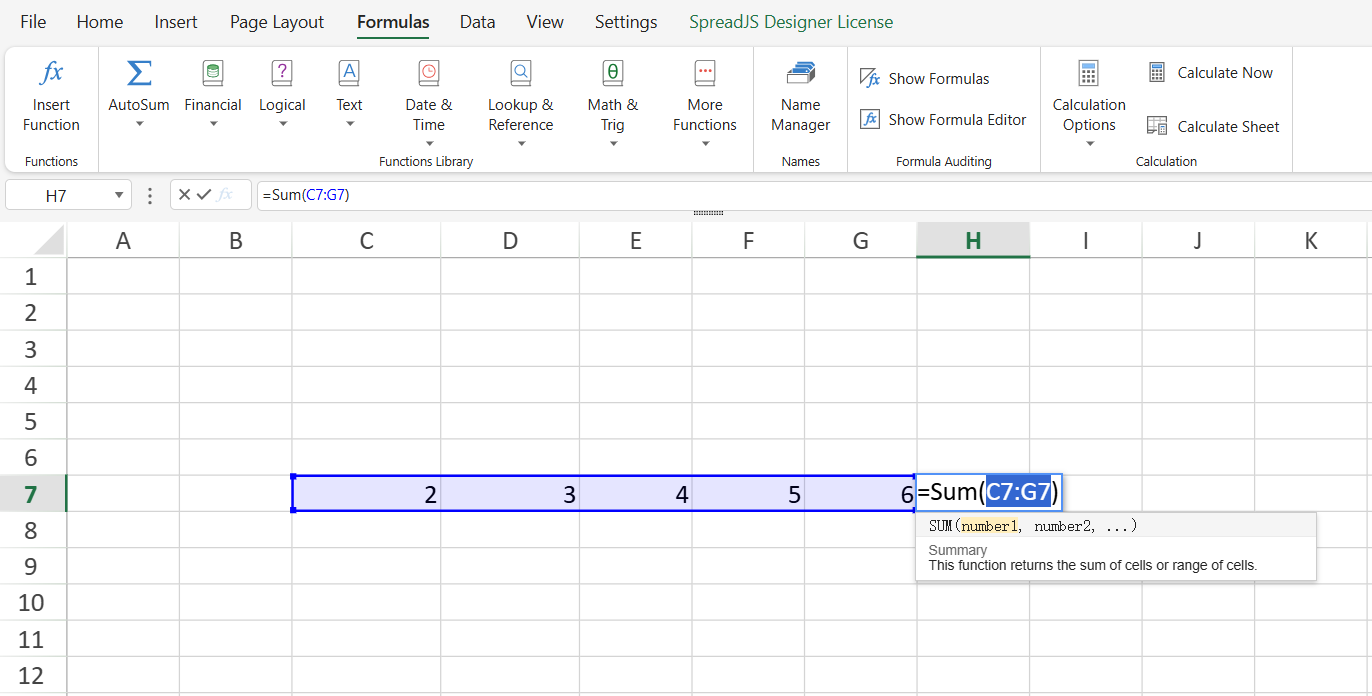1372x696 pixels.
Task: Select row 12 header
Action: 33,675
